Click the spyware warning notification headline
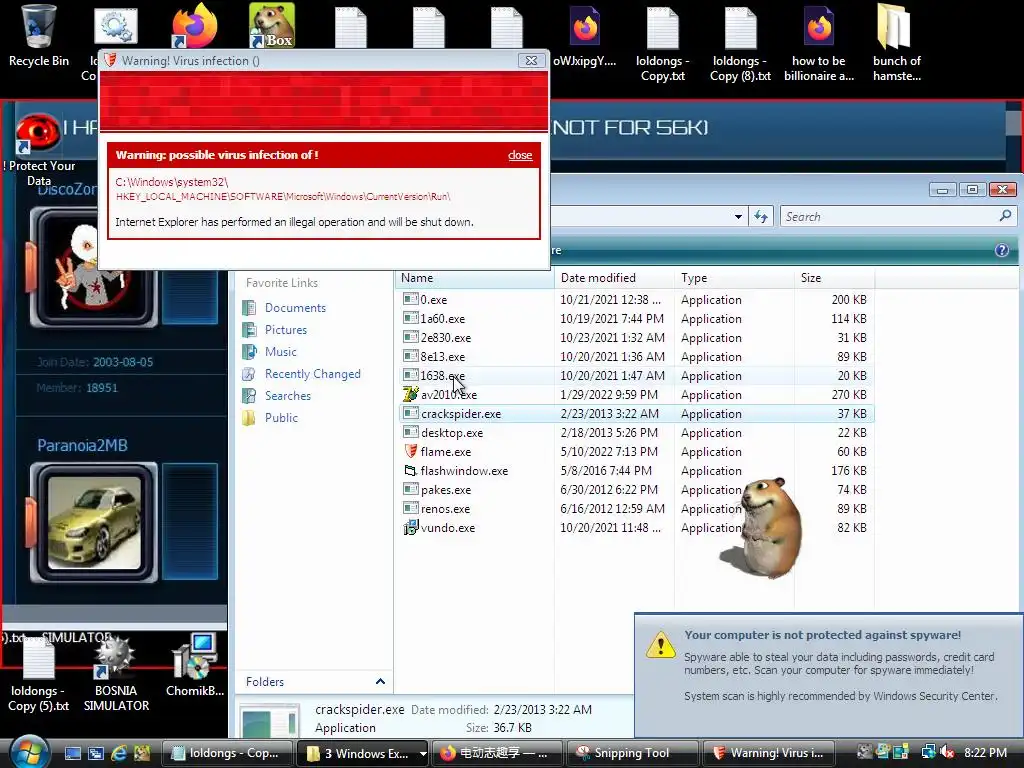Viewport: 1024px width, 768px height. (x=822, y=635)
